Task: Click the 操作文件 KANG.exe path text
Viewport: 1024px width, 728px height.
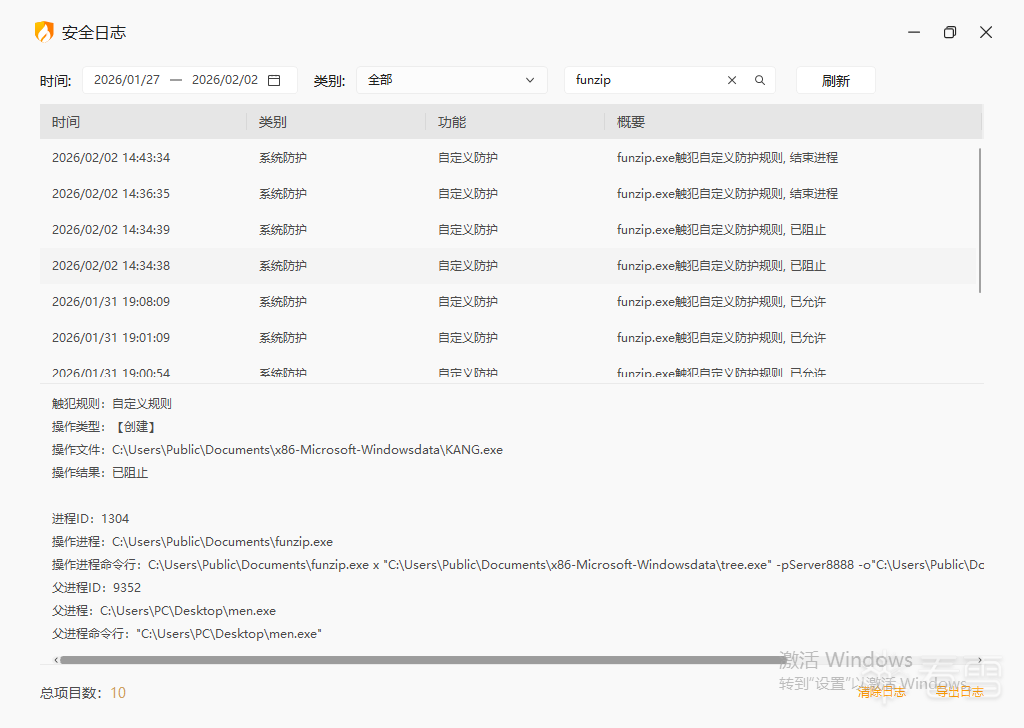Action: [x=307, y=450]
